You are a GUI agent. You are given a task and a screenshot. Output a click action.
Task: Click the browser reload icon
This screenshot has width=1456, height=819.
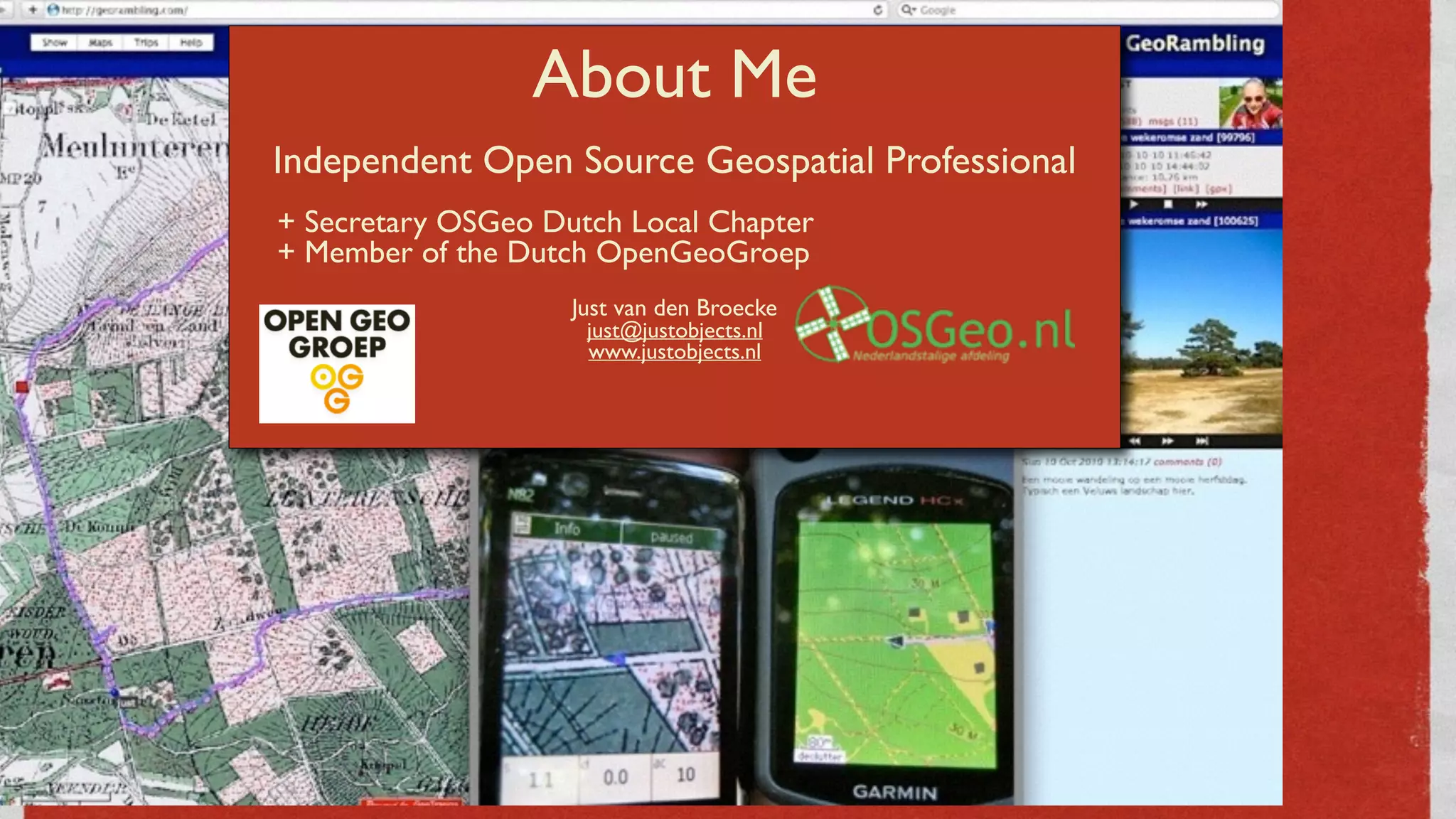pos(878,10)
